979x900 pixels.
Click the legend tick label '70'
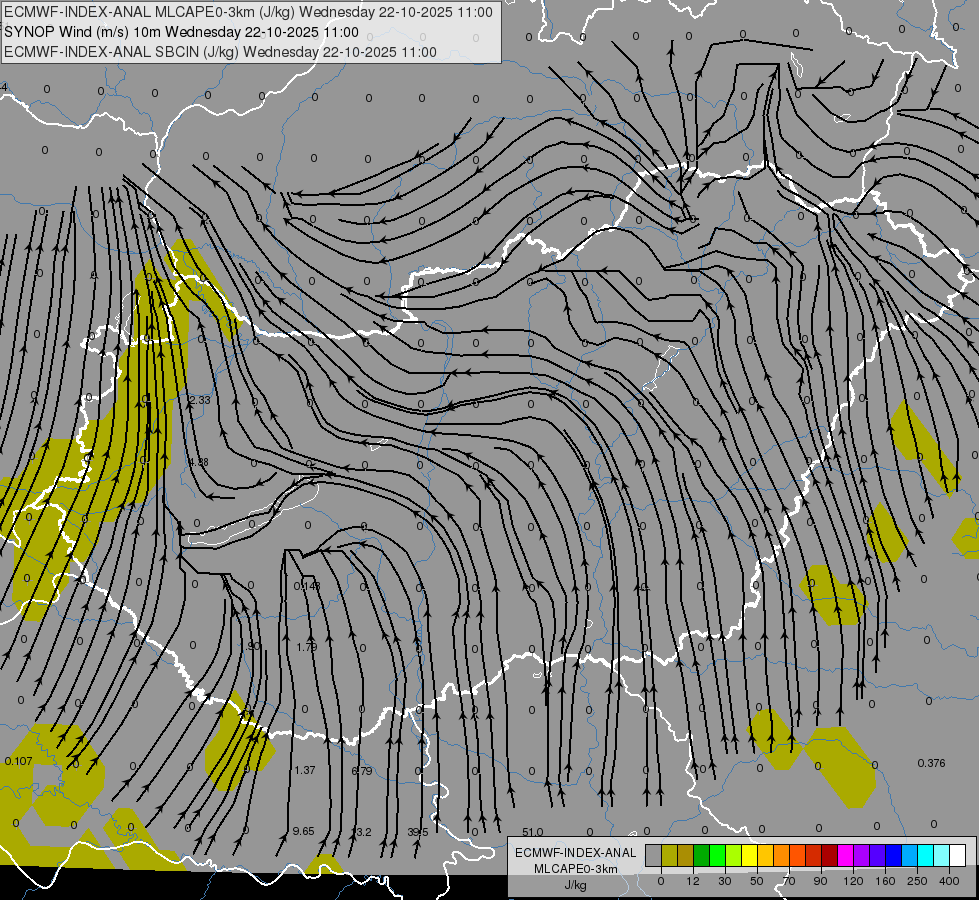click(789, 881)
